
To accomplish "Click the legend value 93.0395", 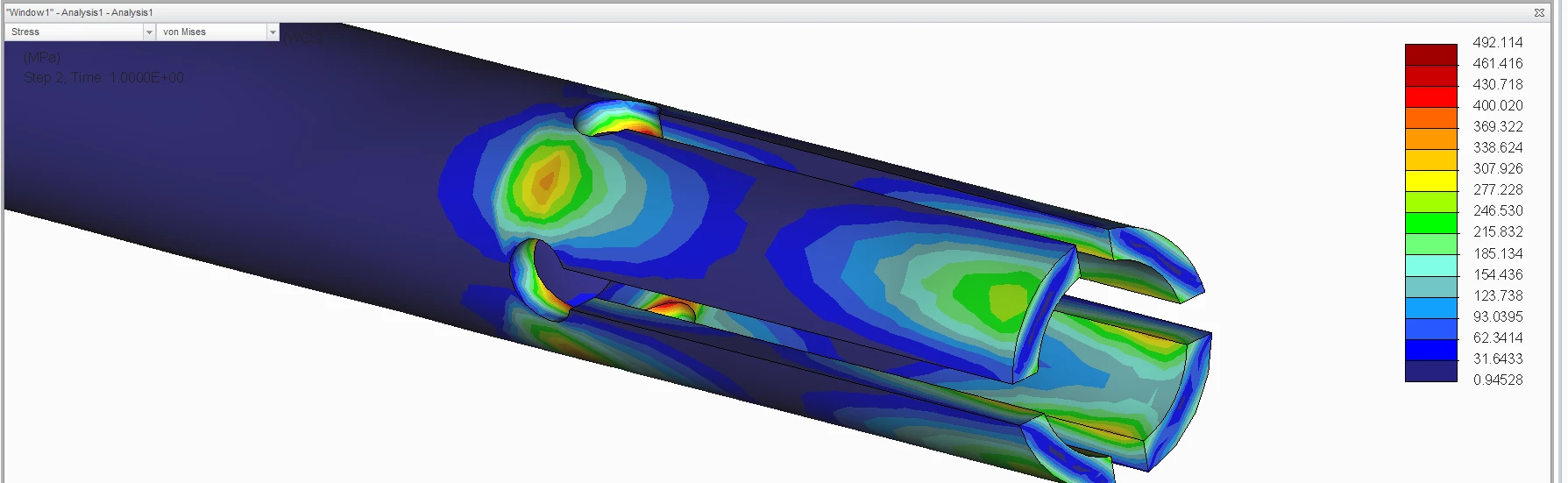I will coord(1497,316).
